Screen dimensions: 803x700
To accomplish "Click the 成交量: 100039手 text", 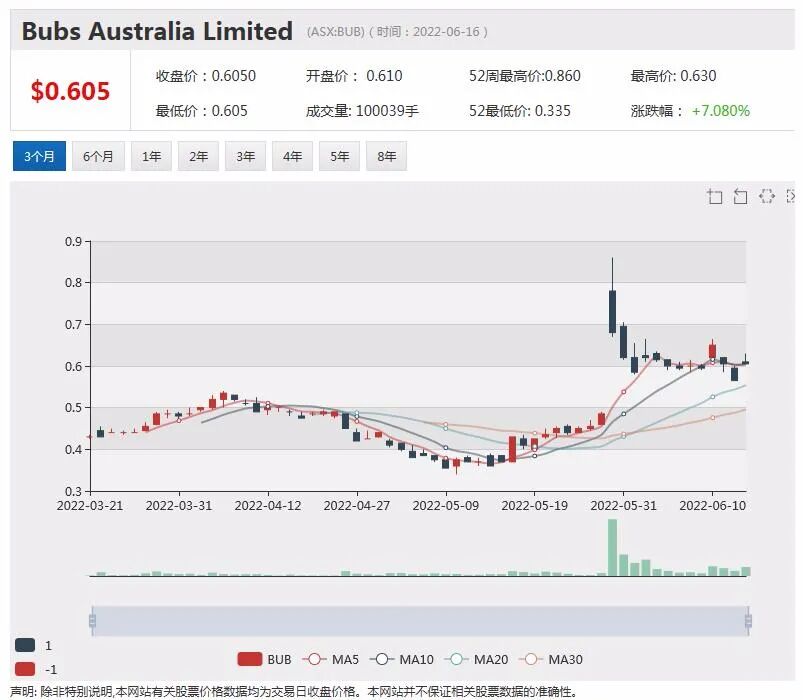I will point(362,111).
